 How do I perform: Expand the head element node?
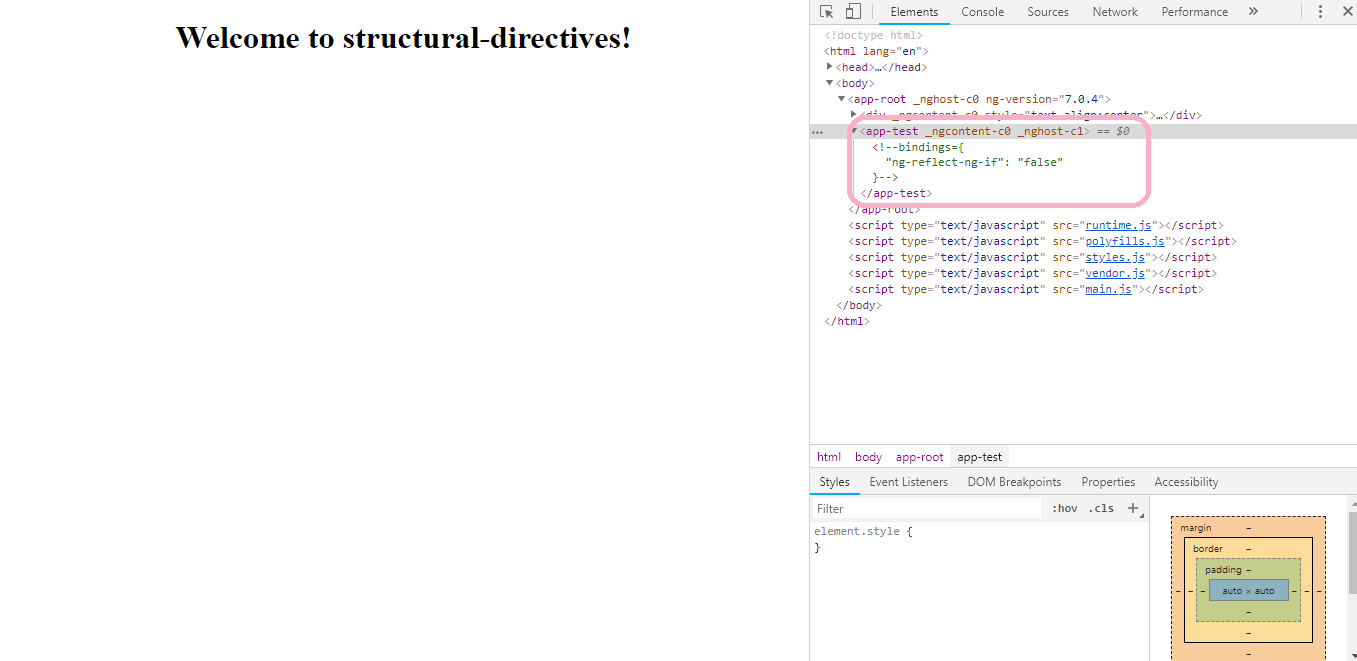tap(830, 67)
